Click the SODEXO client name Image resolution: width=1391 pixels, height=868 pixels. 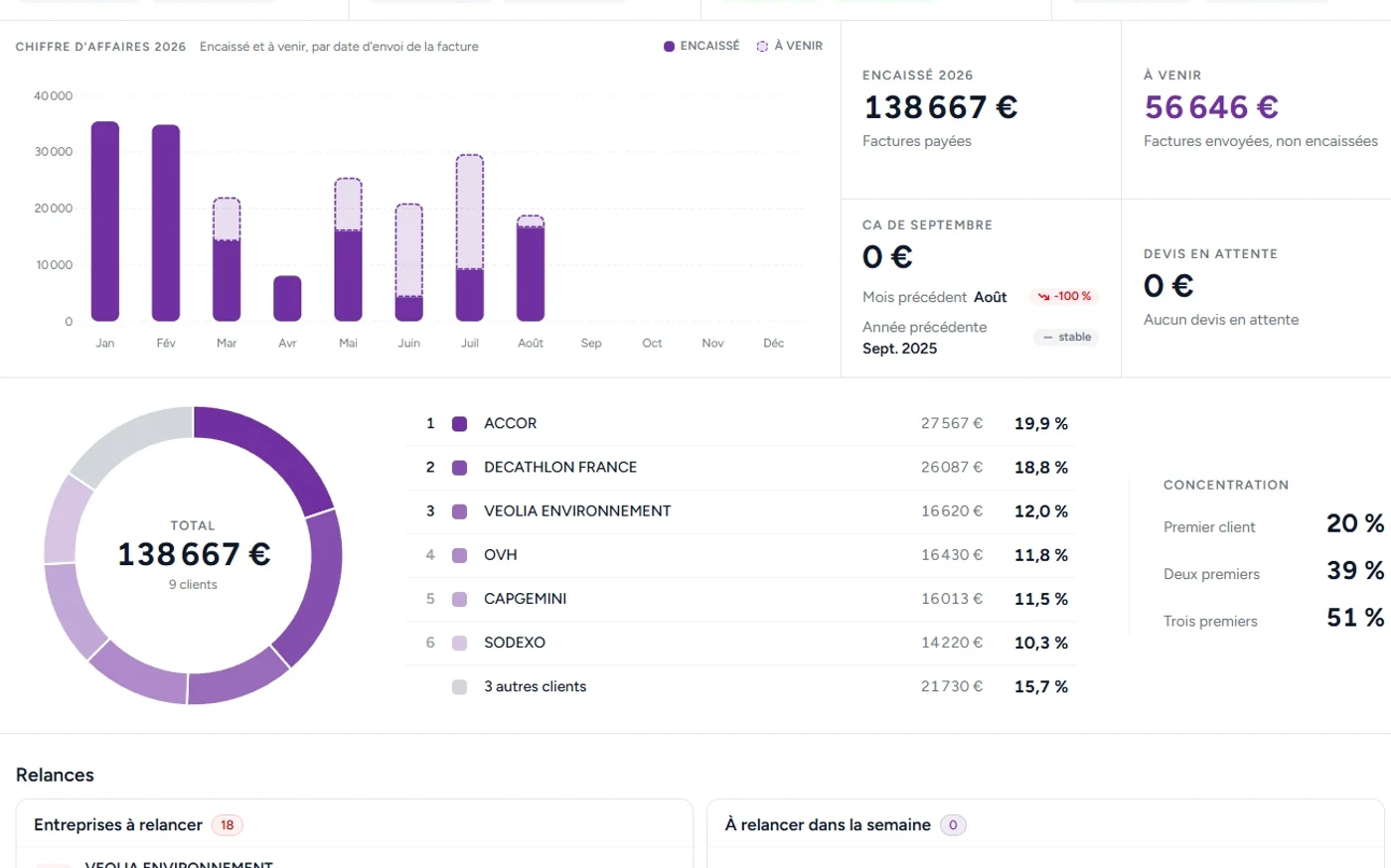(515, 643)
